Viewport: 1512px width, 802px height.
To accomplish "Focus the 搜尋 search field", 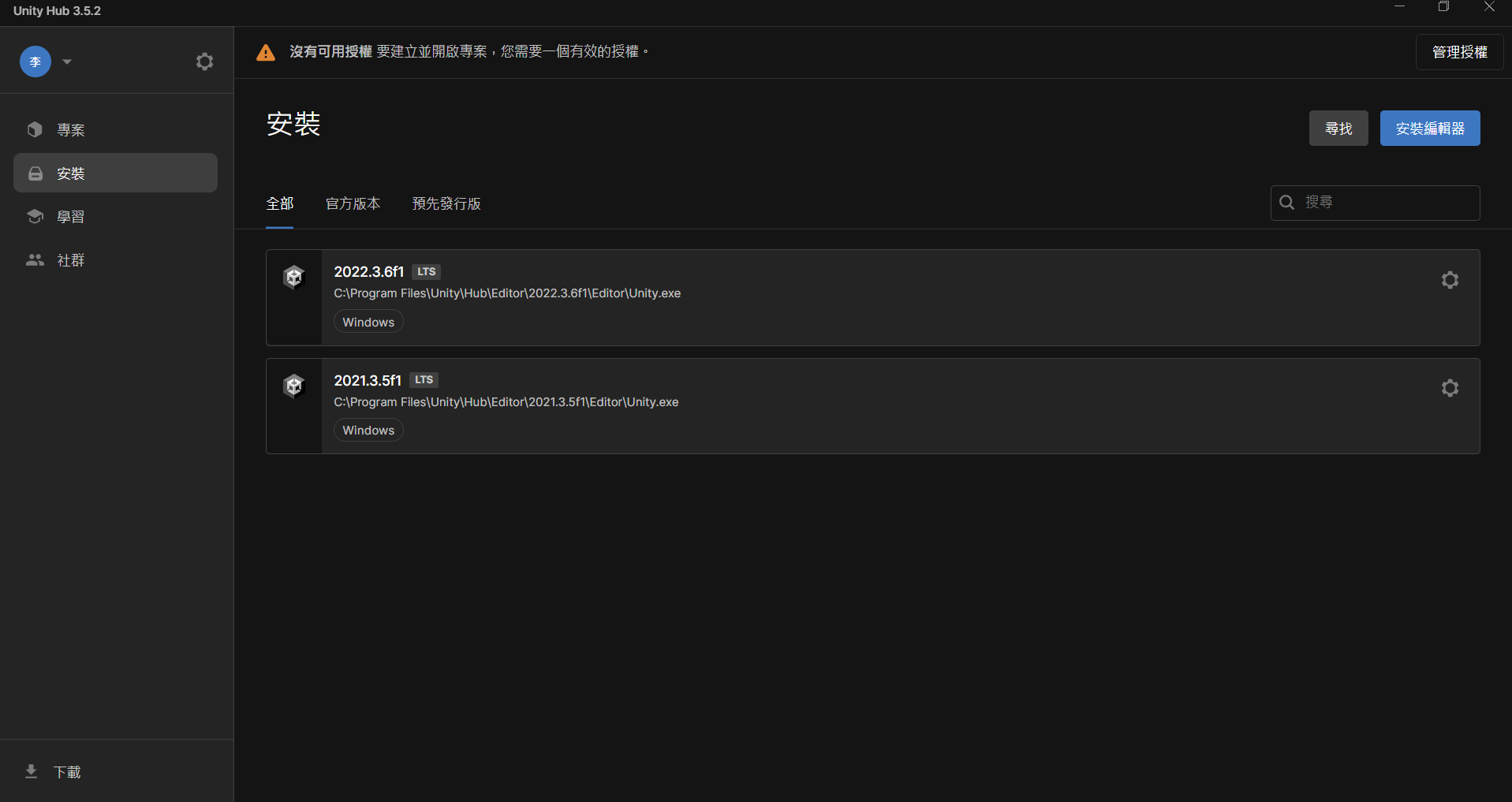I will click(x=1375, y=203).
